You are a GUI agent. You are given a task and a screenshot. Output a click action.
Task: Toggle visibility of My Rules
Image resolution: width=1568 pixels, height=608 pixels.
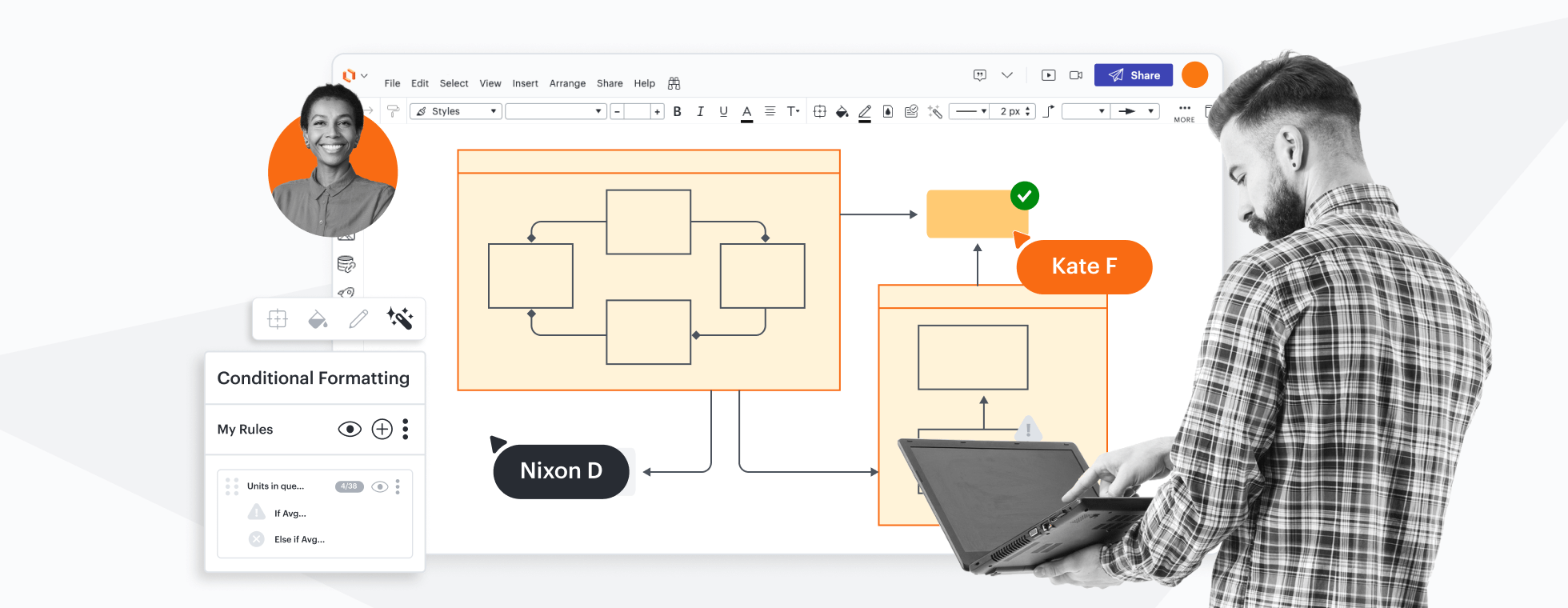coord(350,430)
